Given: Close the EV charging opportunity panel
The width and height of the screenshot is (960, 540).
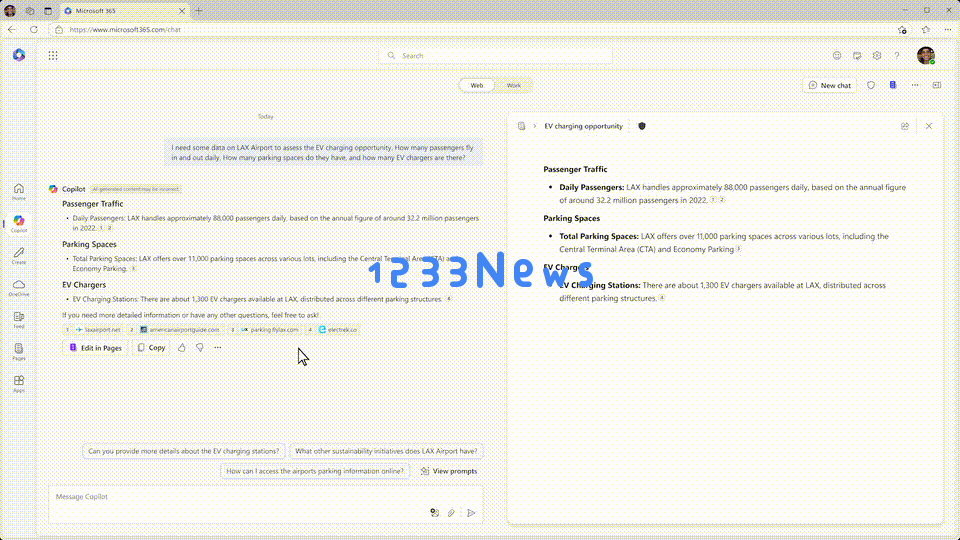Looking at the screenshot, I should [929, 126].
